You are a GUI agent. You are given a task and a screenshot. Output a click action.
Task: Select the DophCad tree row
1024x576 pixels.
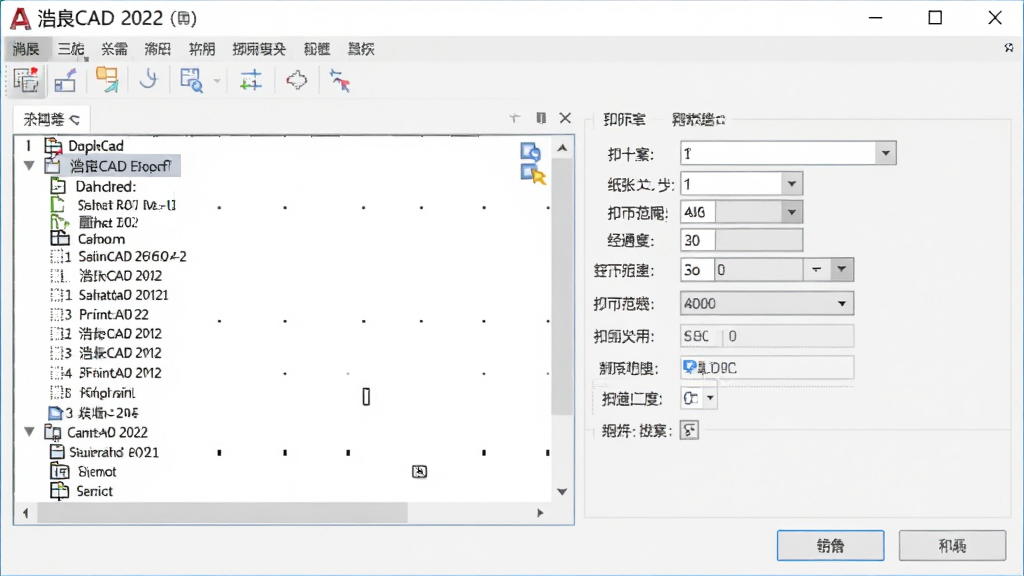[x=95, y=146]
